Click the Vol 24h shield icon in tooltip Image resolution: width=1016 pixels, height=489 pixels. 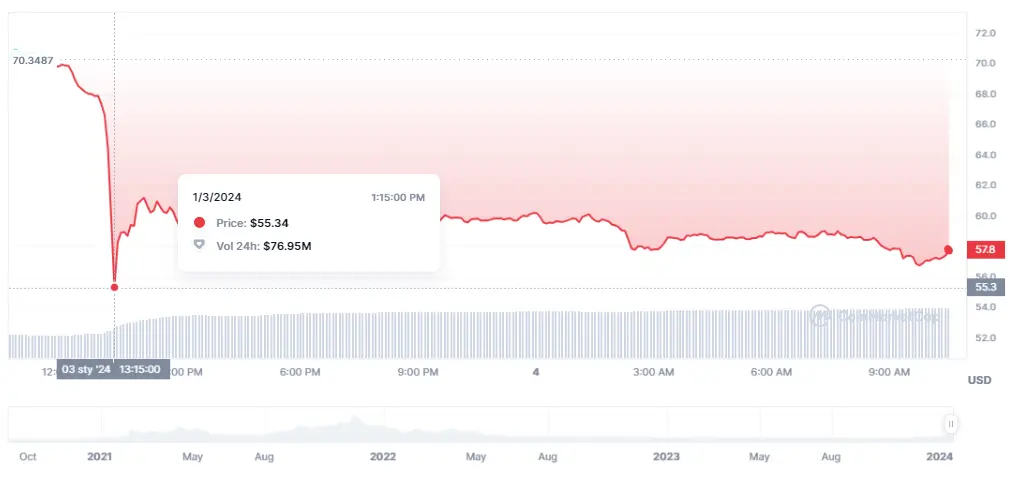(199, 245)
